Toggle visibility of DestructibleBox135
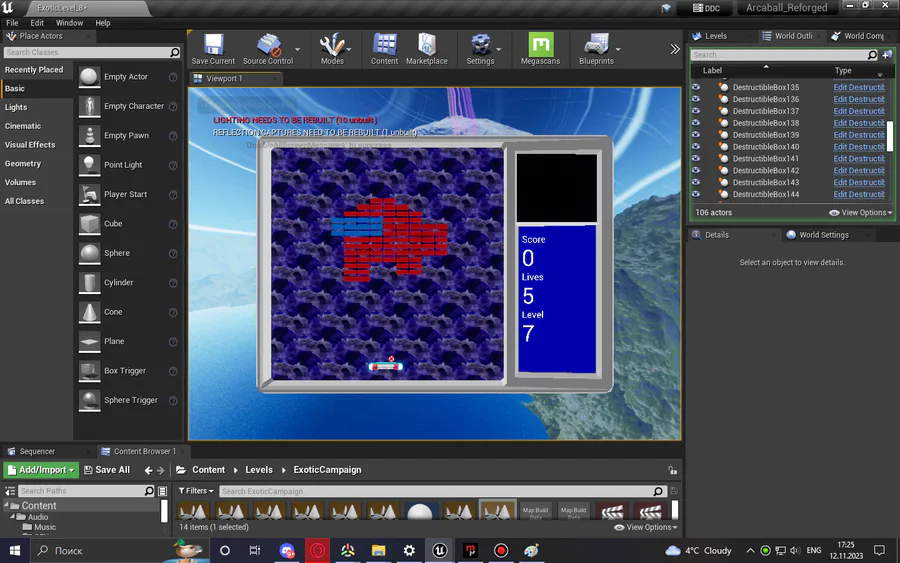900x563 pixels. pyautogui.click(x=696, y=87)
